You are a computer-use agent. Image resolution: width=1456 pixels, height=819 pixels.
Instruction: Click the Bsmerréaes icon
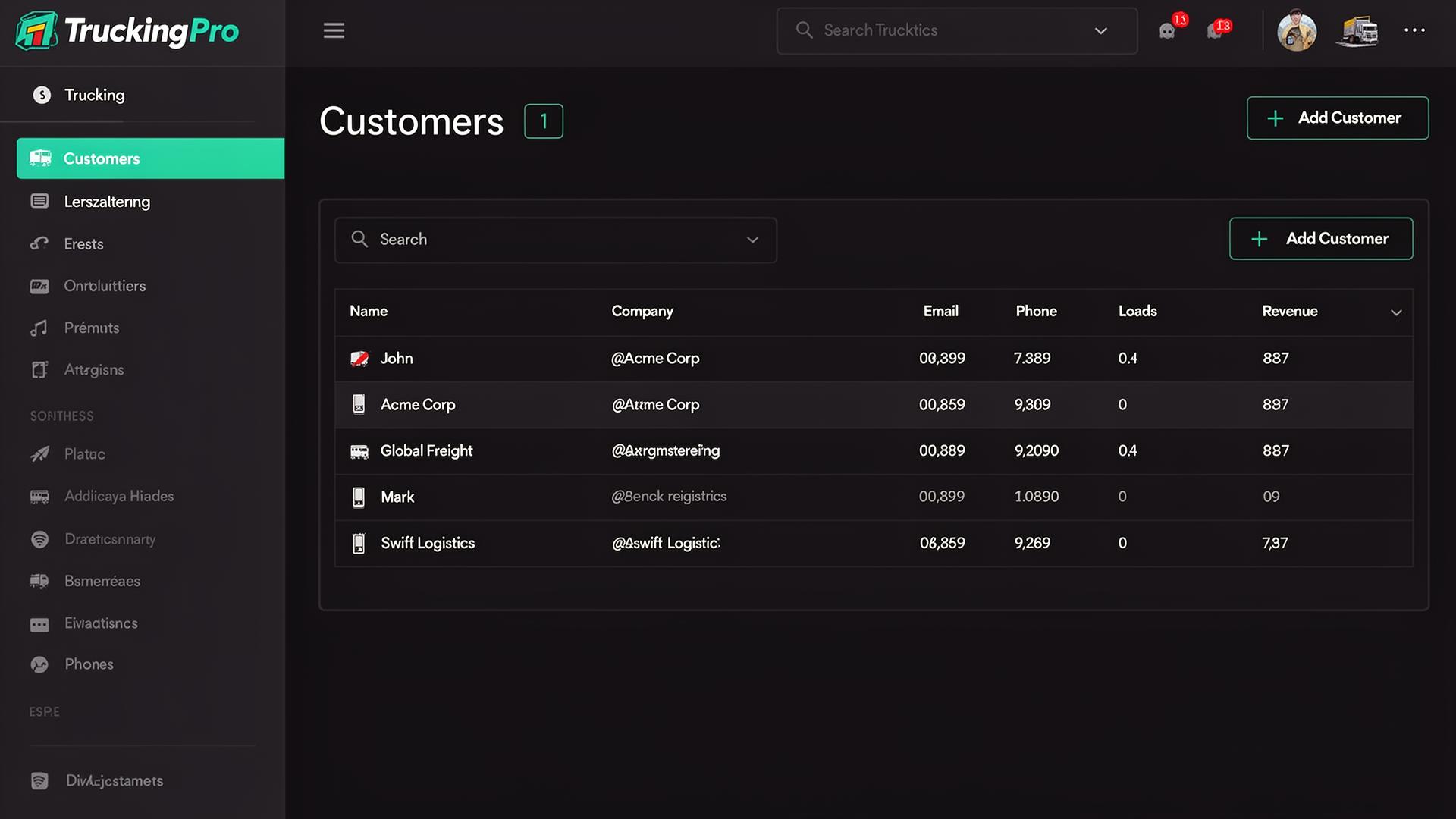pyautogui.click(x=39, y=581)
